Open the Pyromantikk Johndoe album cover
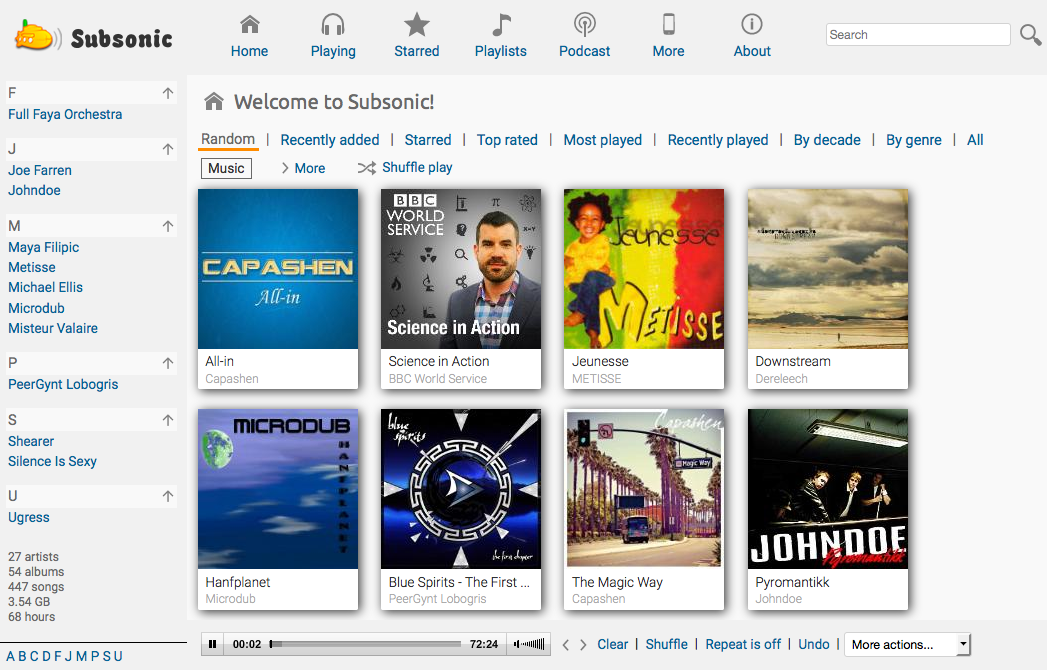The image size is (1047, 670). (x=828, y=489)
